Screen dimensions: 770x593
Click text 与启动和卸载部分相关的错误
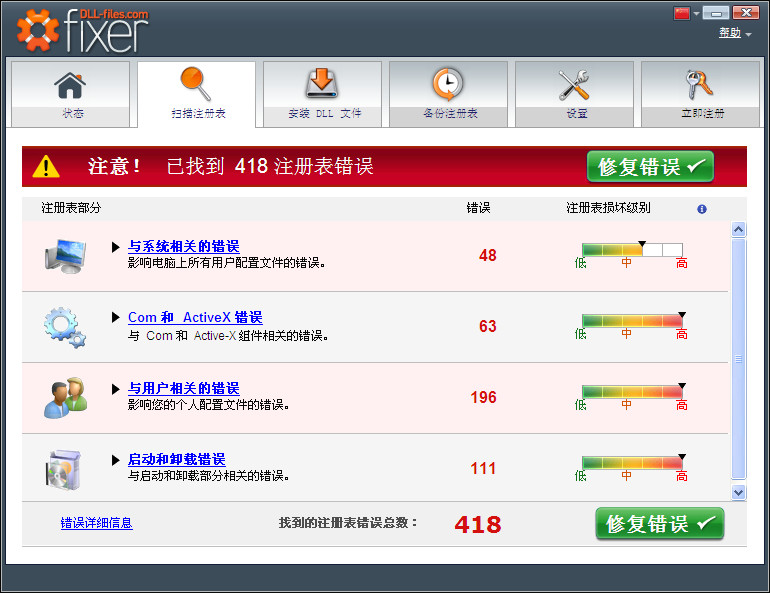(x=208, y=476)
